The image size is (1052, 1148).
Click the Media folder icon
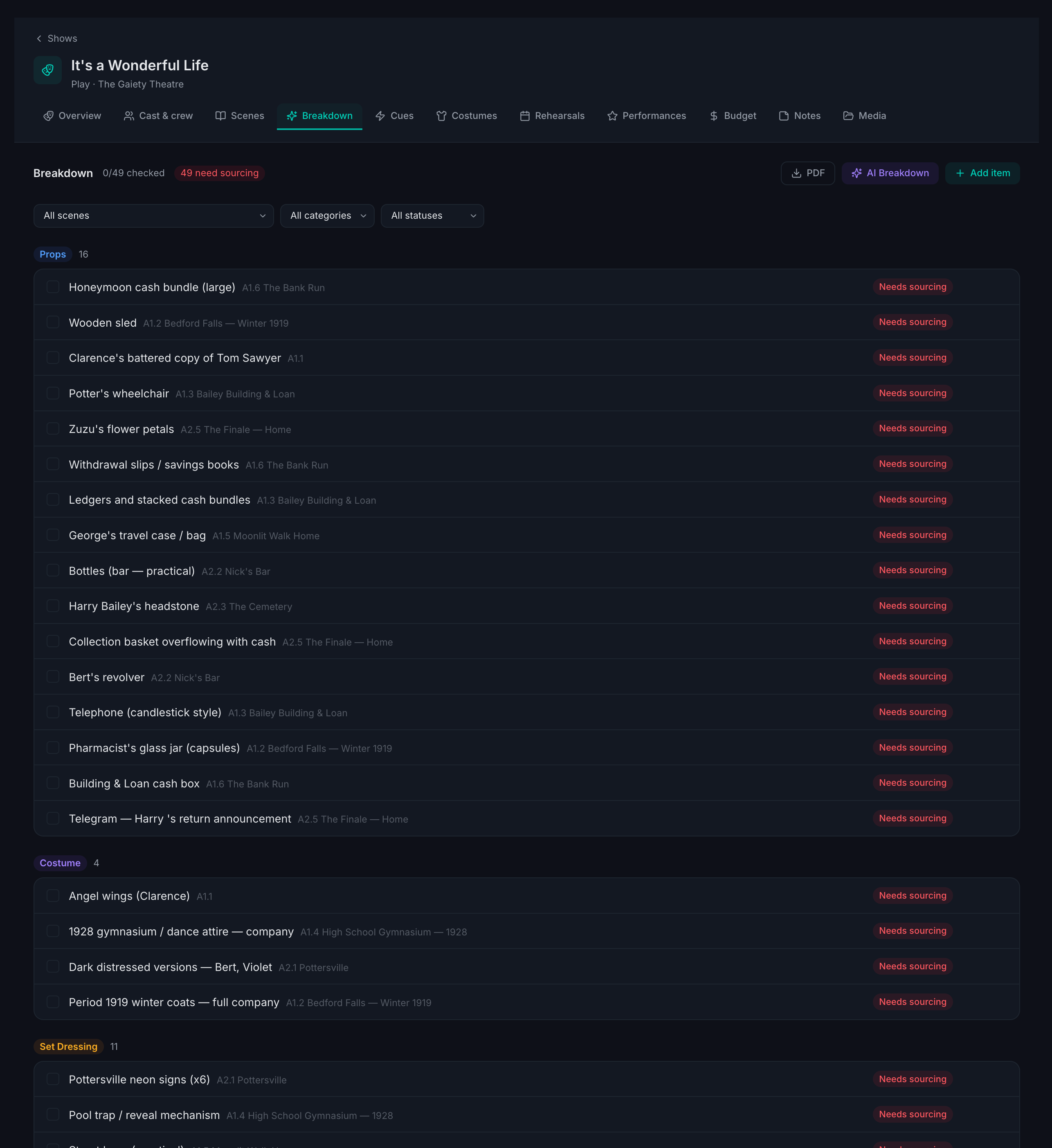tap(848, 116)
